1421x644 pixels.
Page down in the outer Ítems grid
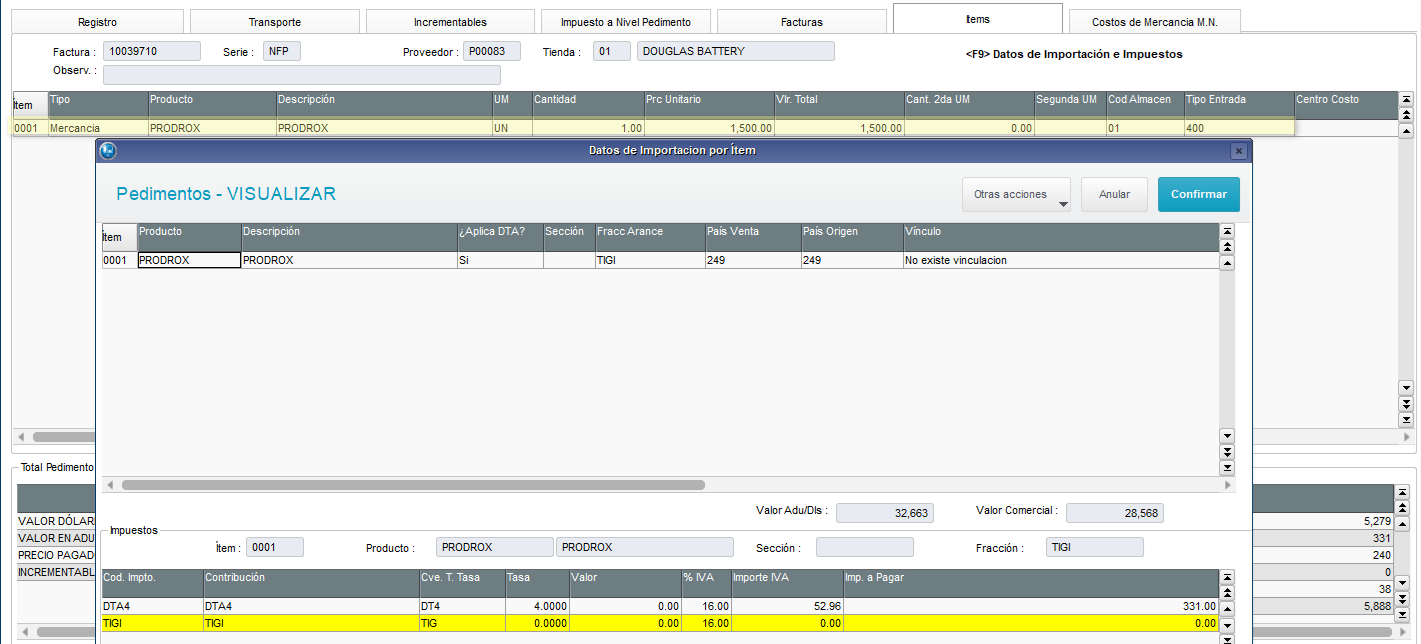click(x=1406, y=404)
